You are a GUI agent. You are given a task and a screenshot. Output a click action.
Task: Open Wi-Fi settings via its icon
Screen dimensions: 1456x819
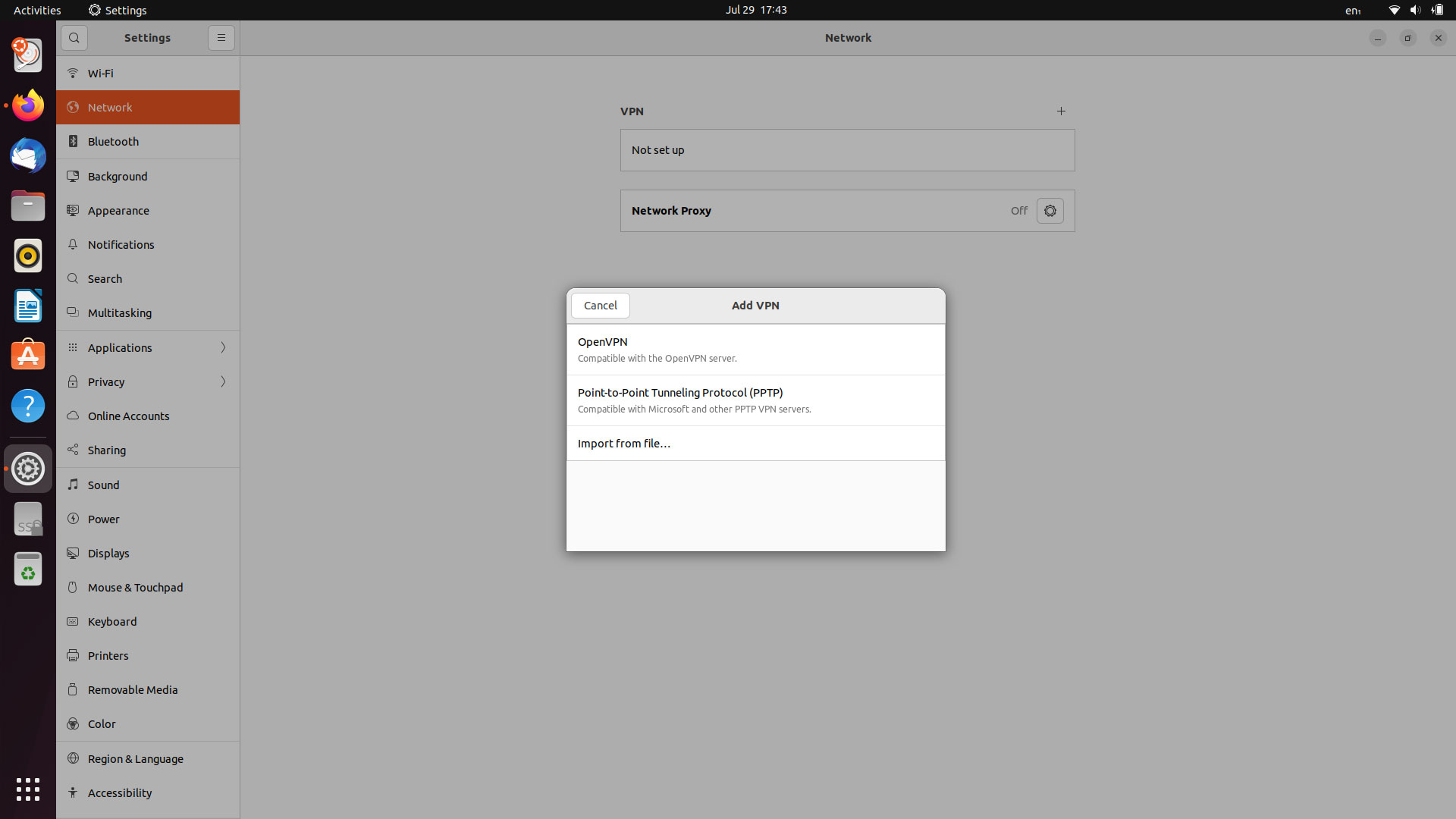click(73, 73)
